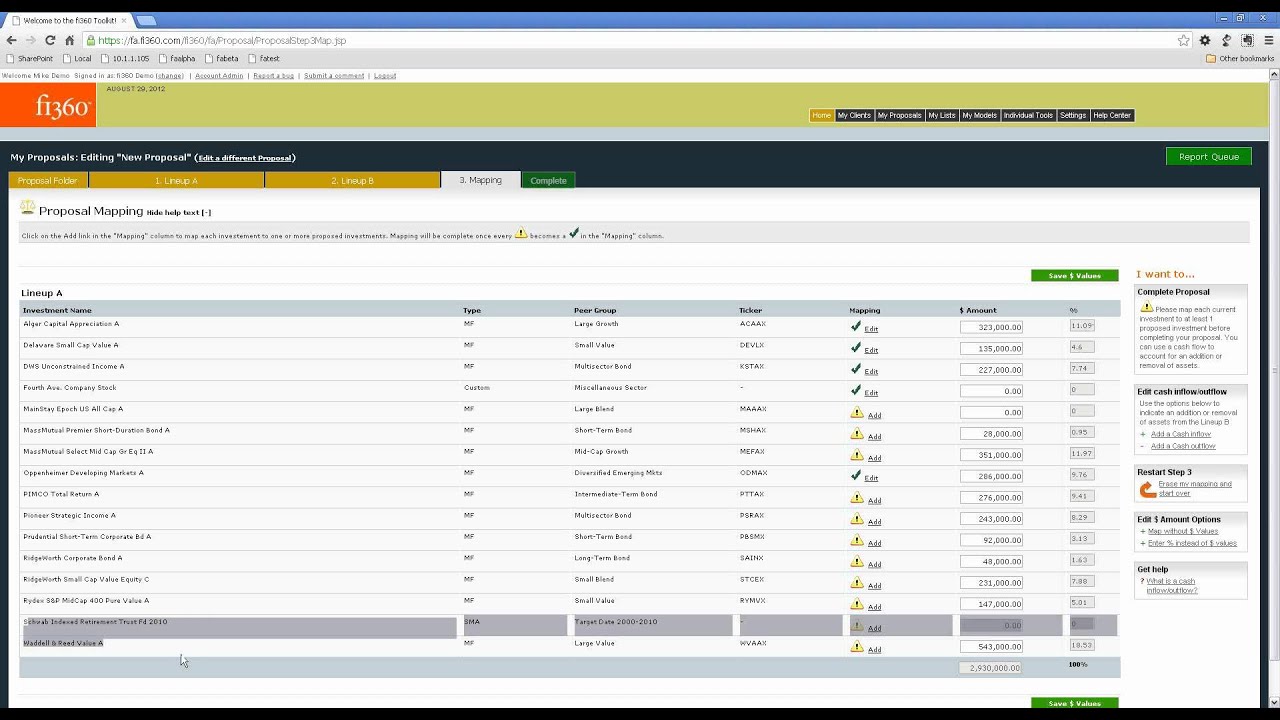
Task: Open My Models menu
Action: (979, 115)
